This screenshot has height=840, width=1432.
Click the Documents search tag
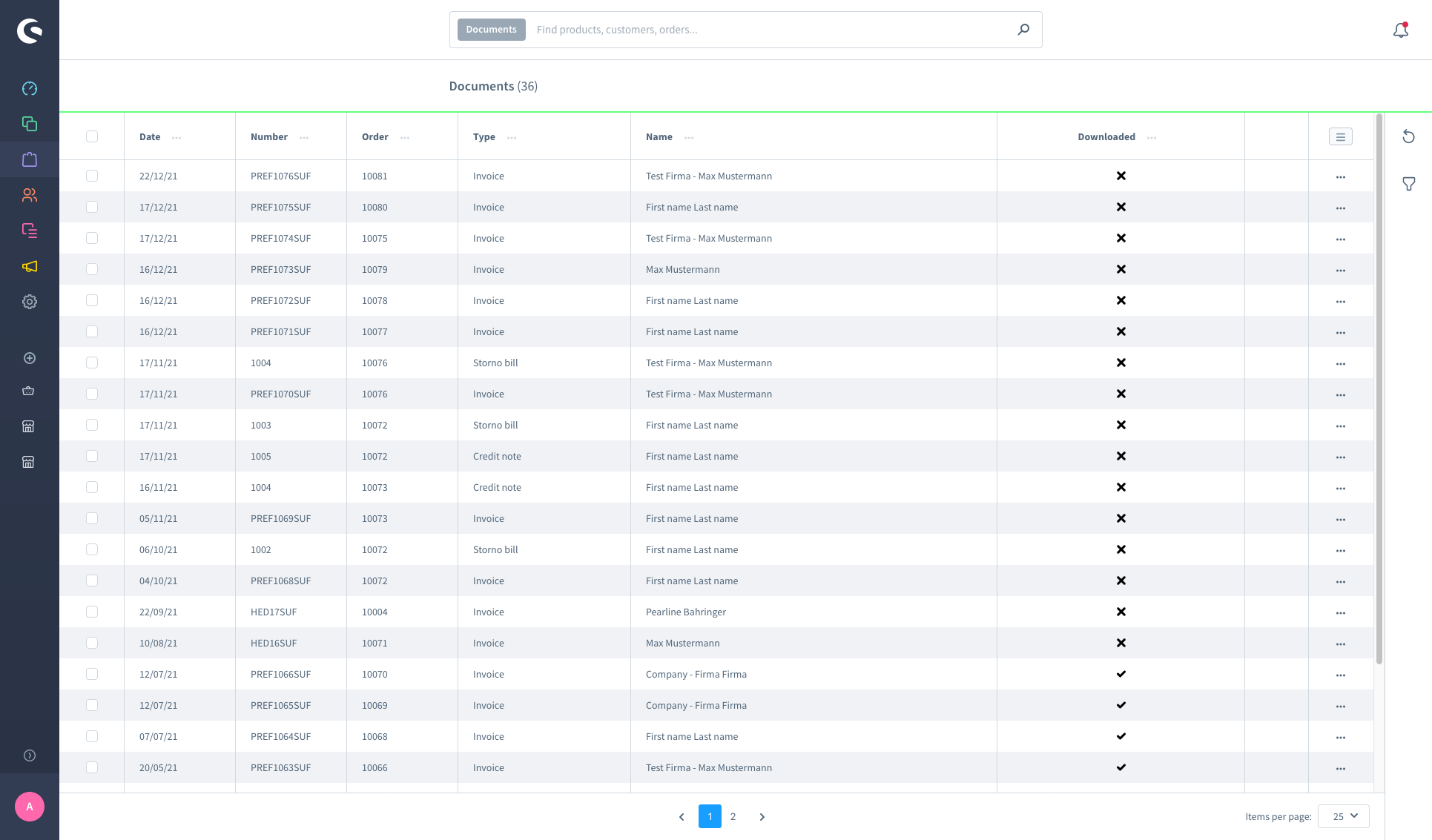click(x=491, y=30)
